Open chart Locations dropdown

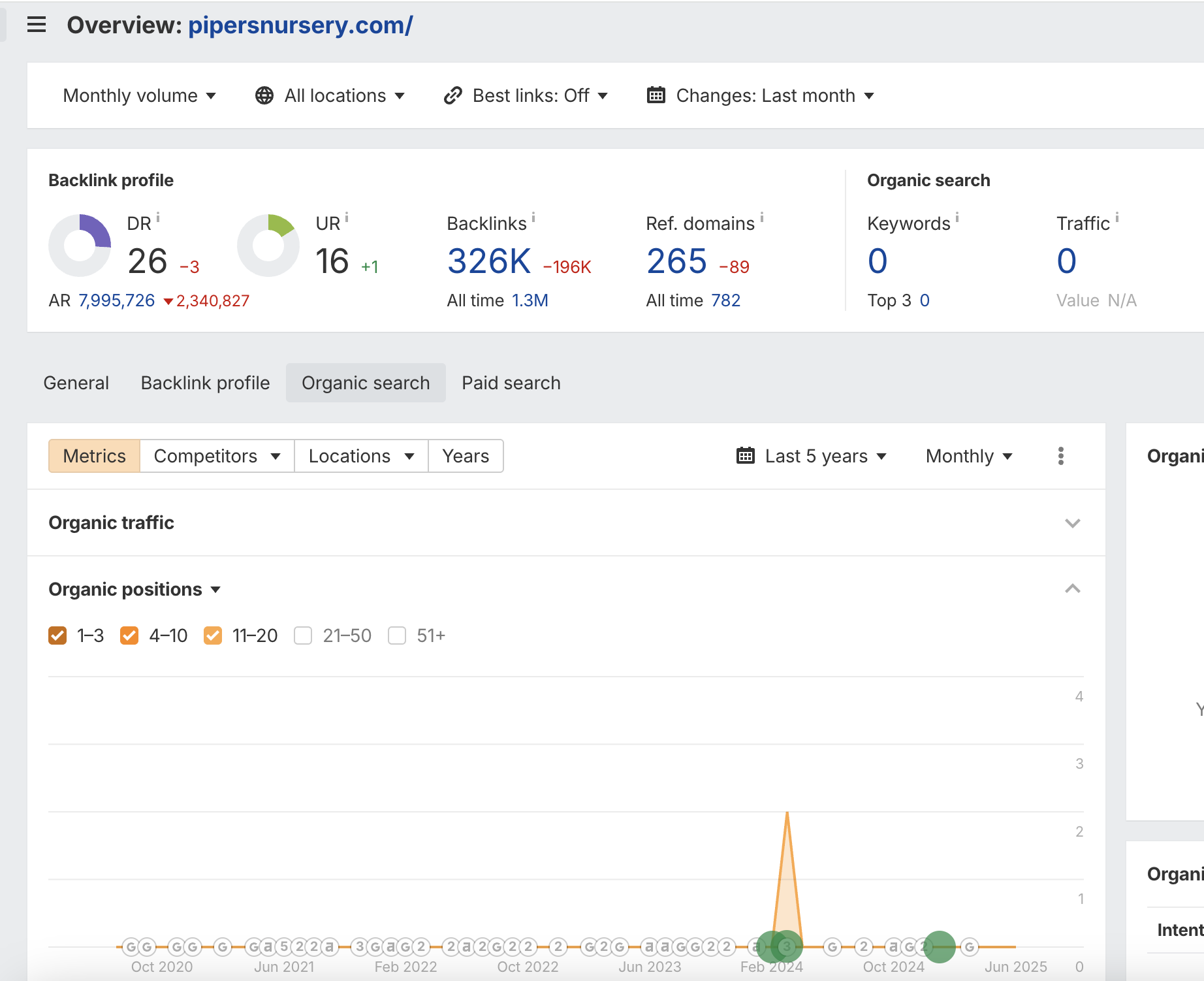(362, 456)
